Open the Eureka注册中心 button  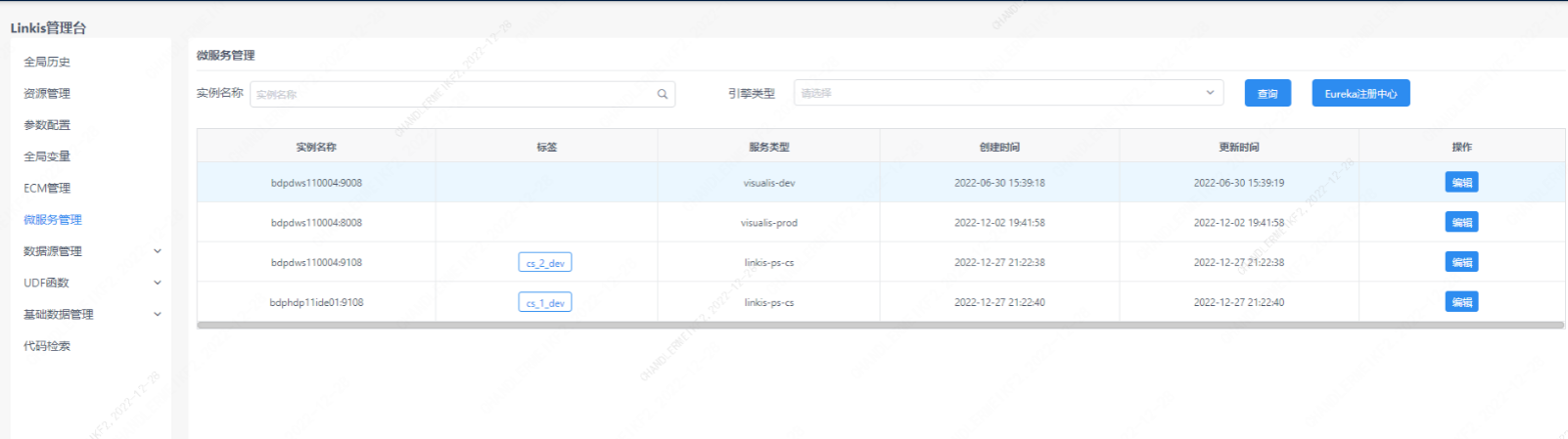1360,93
